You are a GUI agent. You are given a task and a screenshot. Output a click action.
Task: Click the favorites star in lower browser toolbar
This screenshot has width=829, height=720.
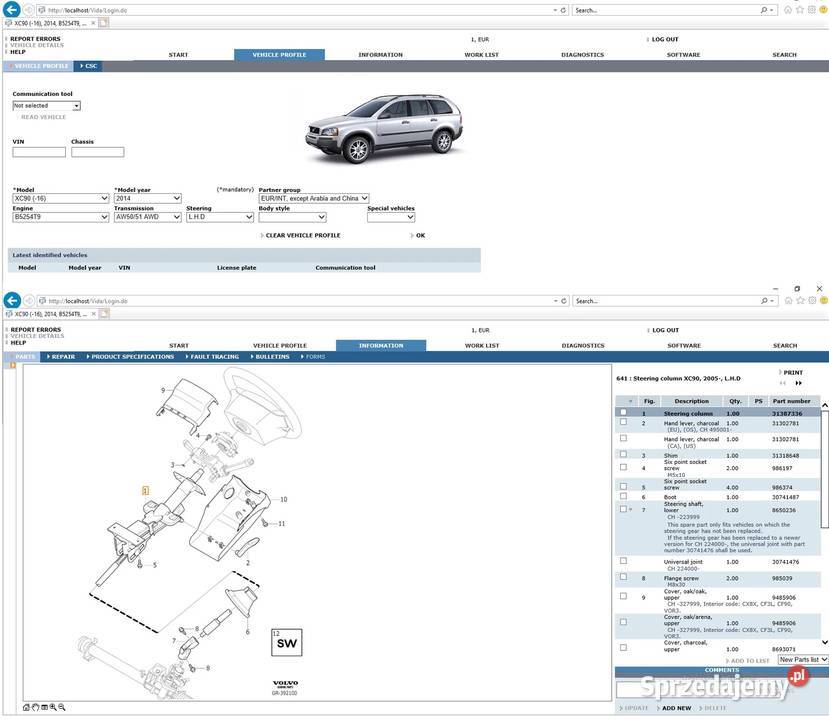point(800,300)
